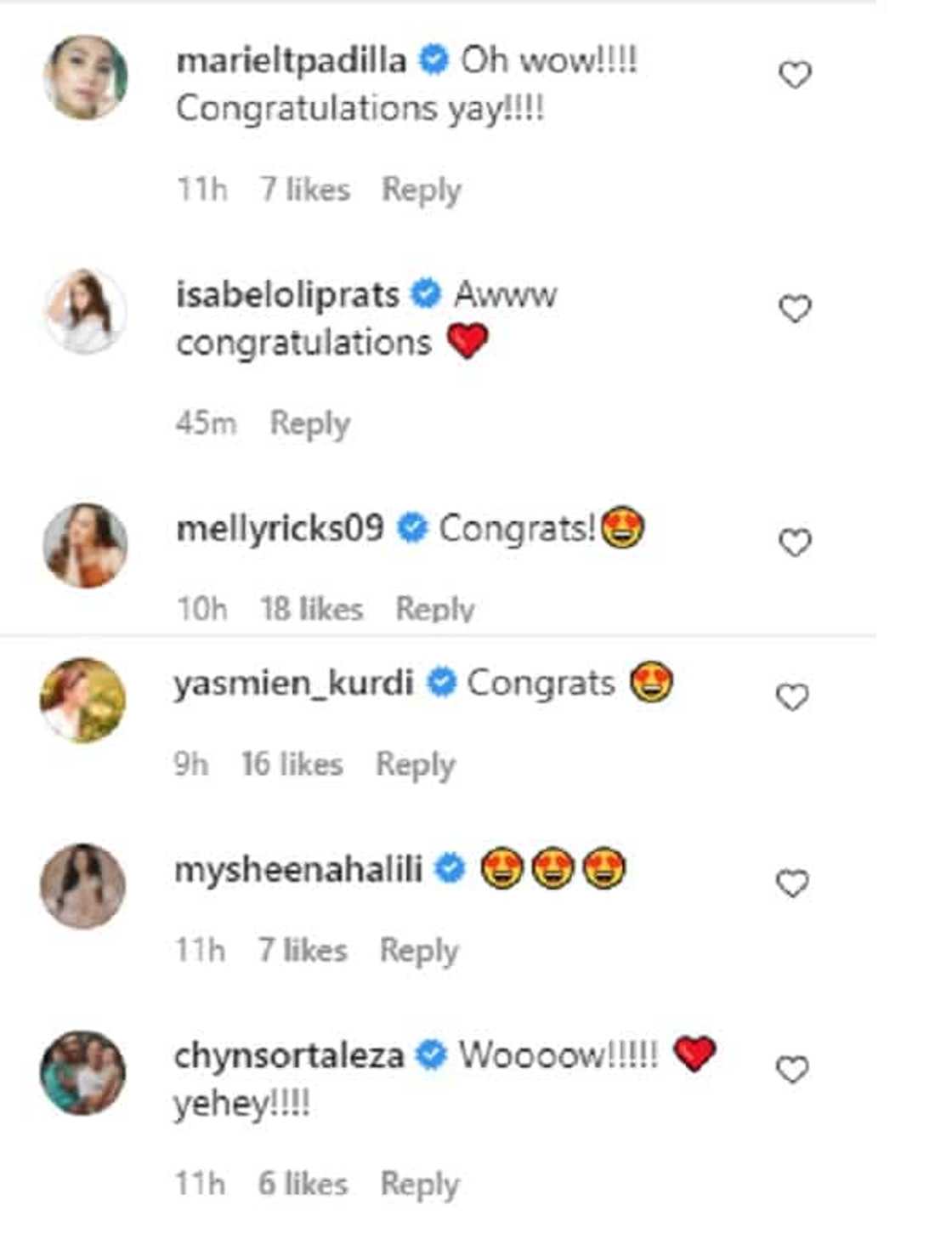The width and height of the screenshot is (952, 1256).
Task: Reply to isabeloliprats' congratulations comment
Action: 309,423
